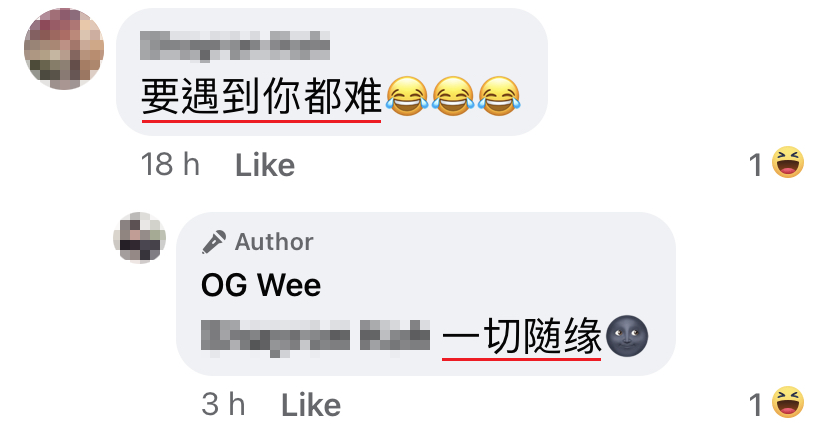Open the OG Wee profile name
The image size is (828, 426).
pos(261,285)
